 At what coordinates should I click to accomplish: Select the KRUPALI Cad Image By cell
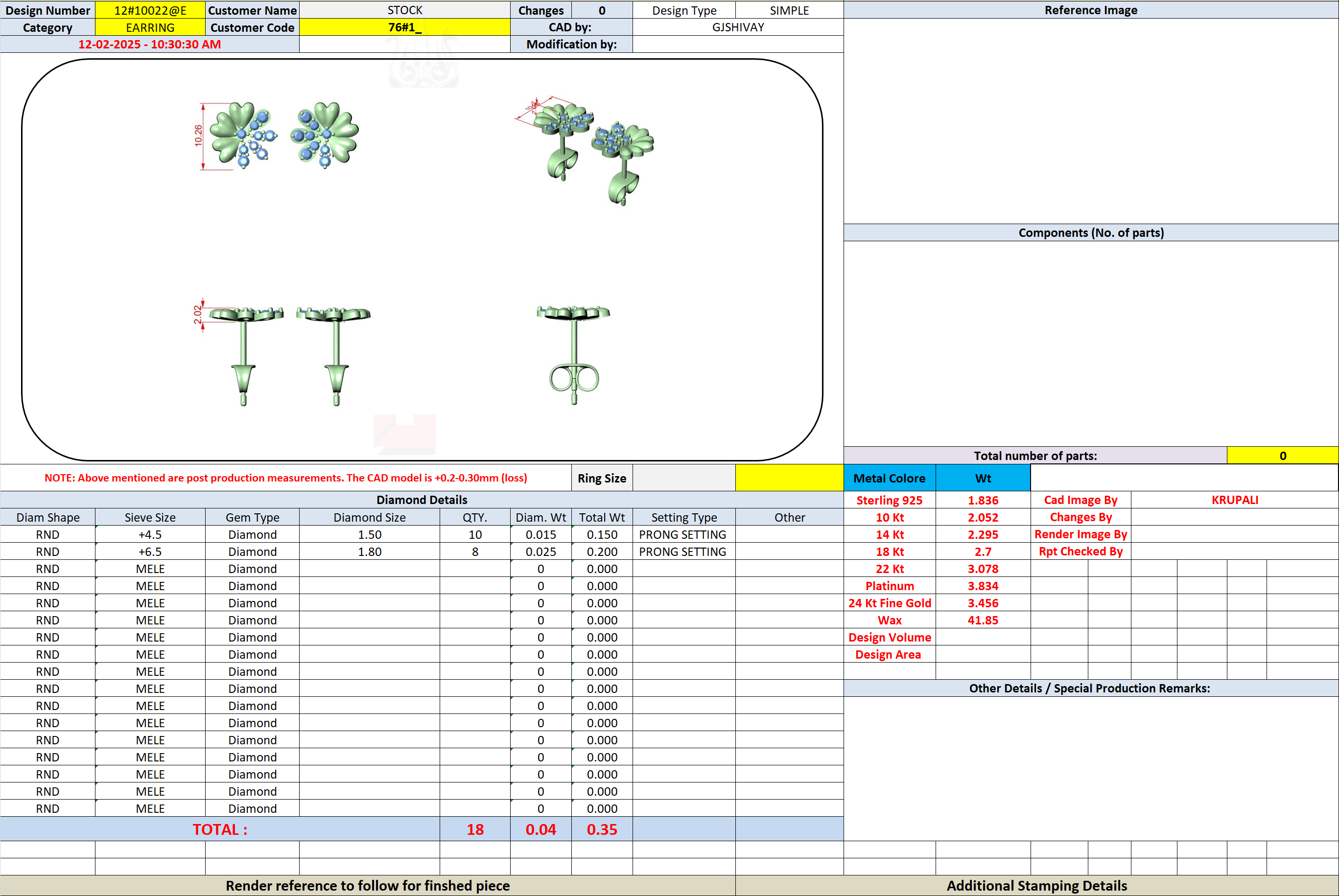click(1234, 500)
